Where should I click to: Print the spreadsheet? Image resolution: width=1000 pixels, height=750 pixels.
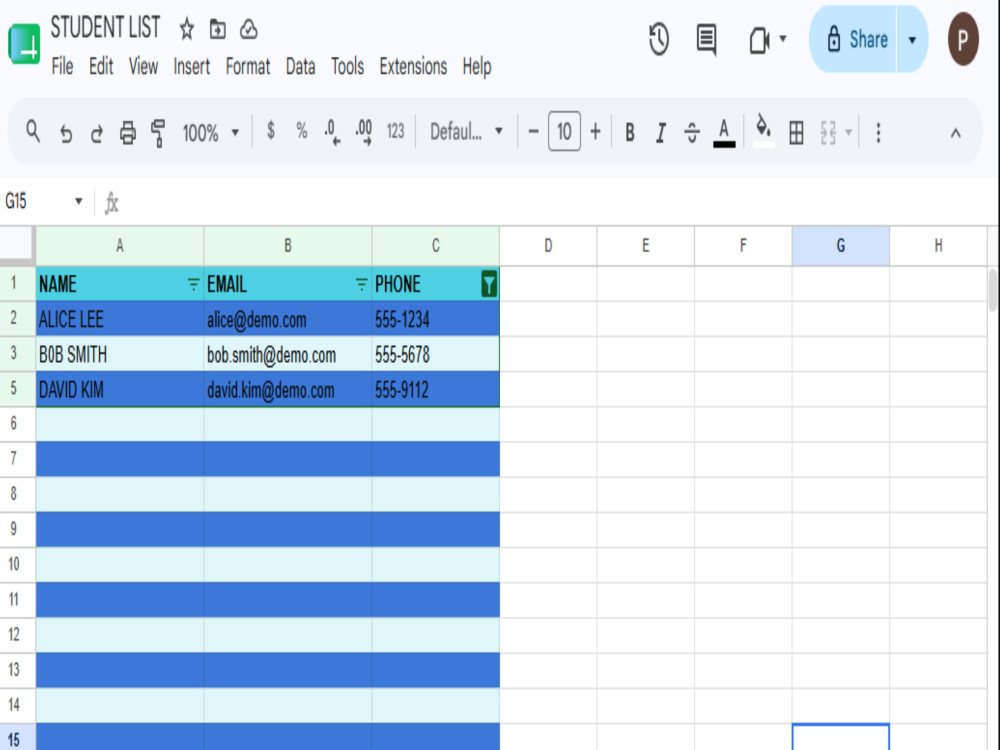128,133
